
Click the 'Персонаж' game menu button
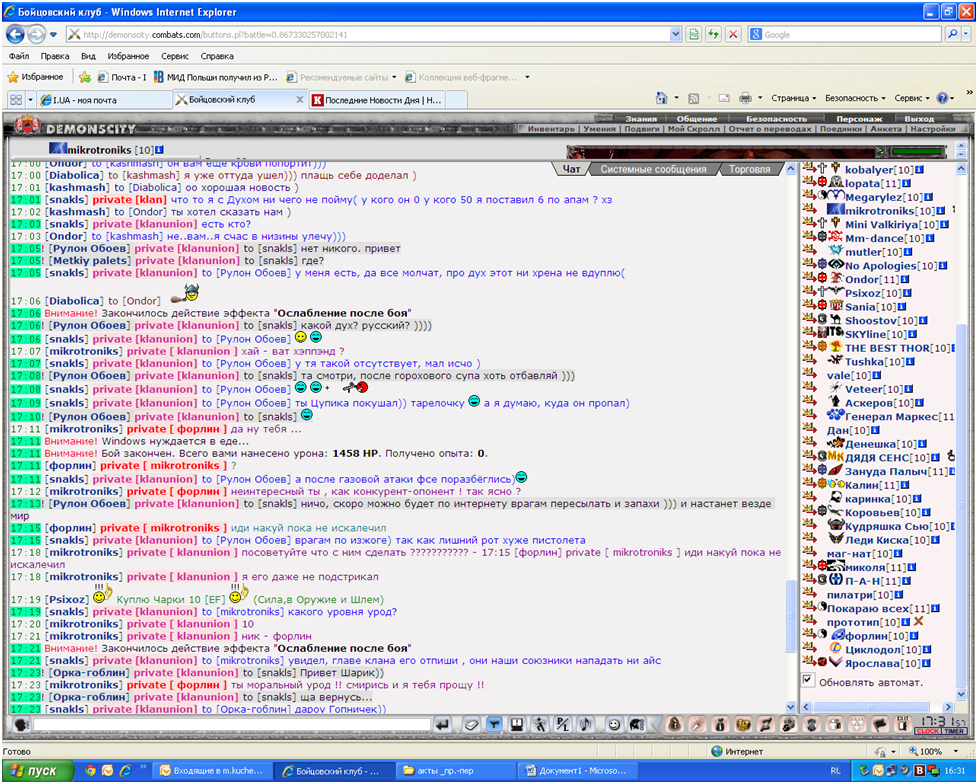click(859, 119)
